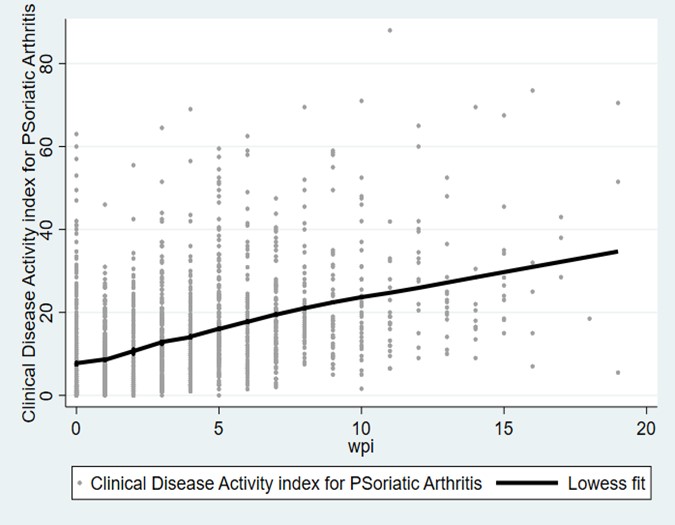
Task: Click the x-axis tick label "10"
Action: pyautogui.click(x=361, y=415)
